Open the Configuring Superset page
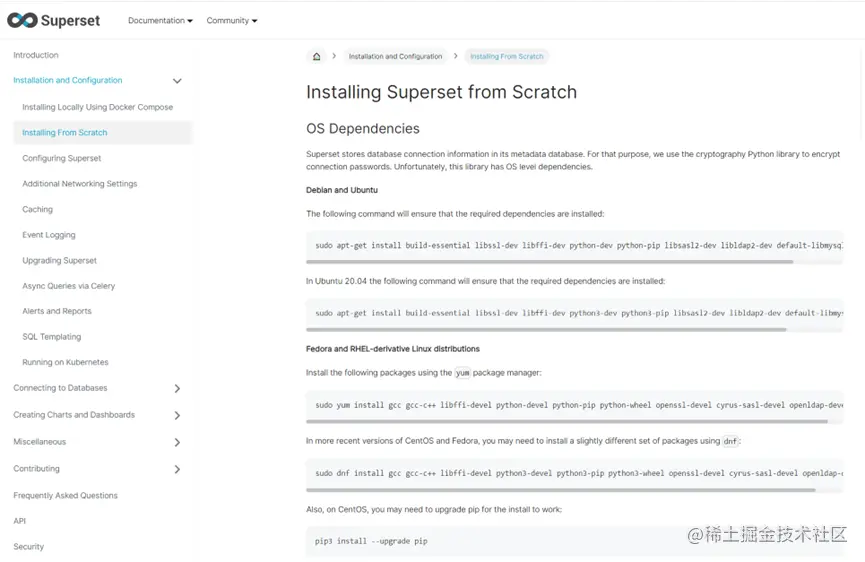The height and width of the screenshot is (562, 865). 62,158
